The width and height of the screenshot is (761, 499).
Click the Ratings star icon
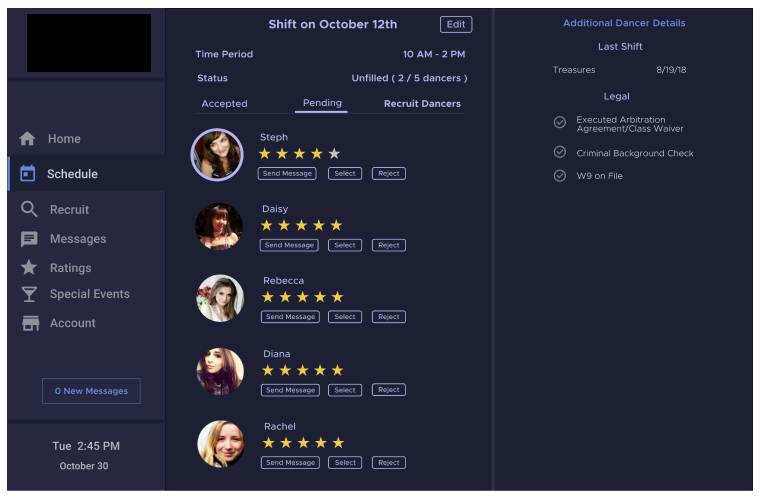[29, 268]
